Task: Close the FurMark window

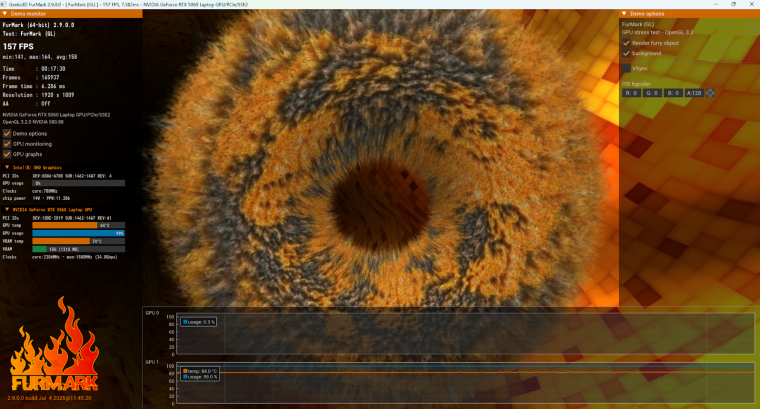Action: (x=751, y=4)
